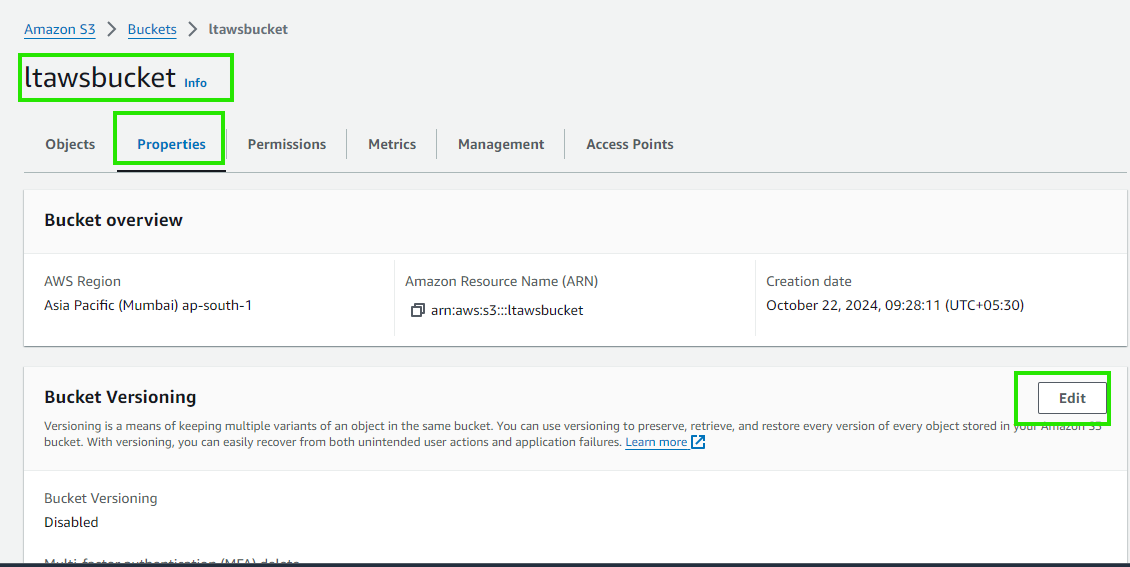The image size is (1130, 567).
Task: Click the Amazon Resource Name (ARN) label
Action: point(502,282)
